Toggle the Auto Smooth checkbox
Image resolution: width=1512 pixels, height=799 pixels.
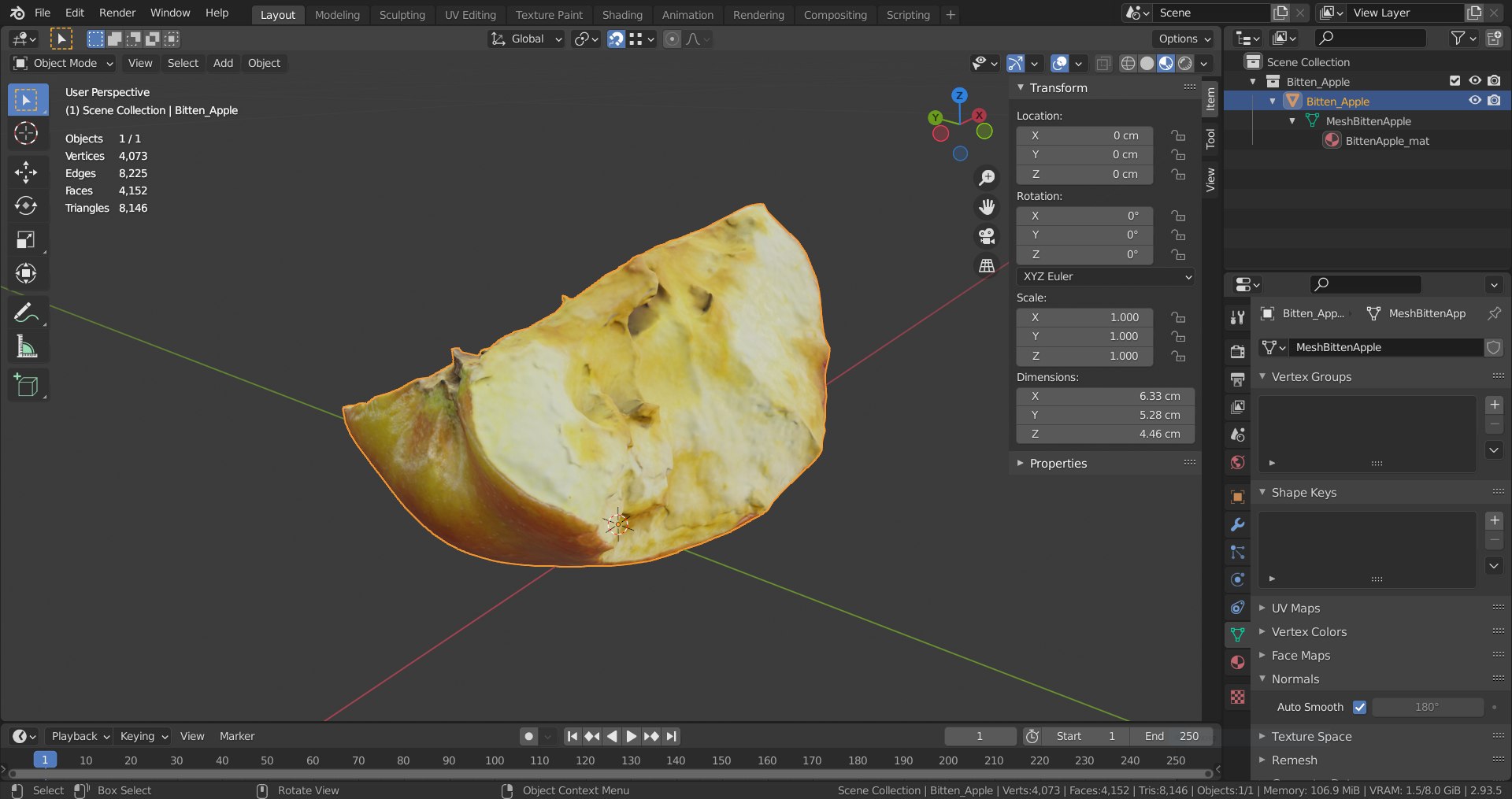[x=1359, y=707]
